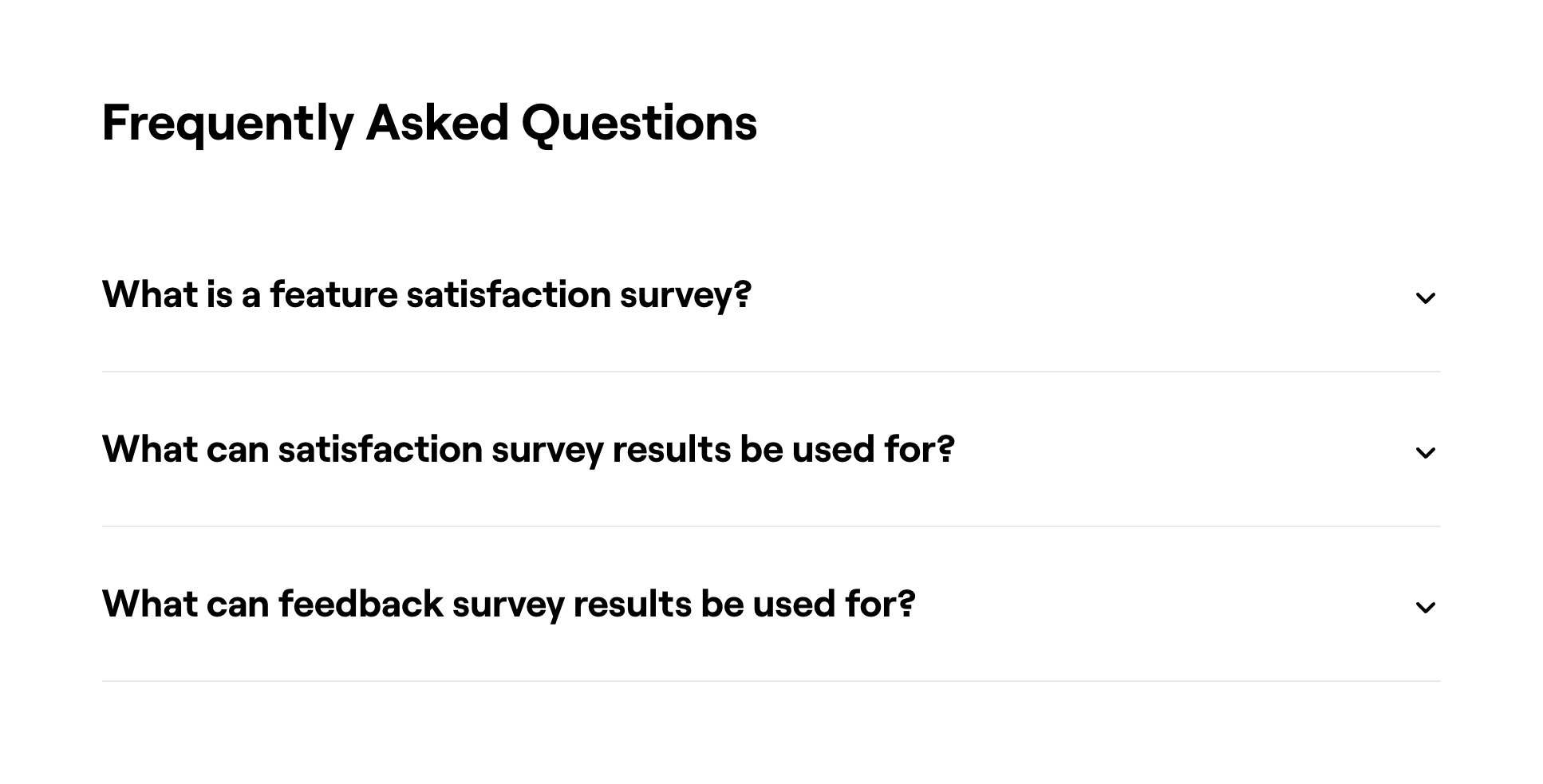Screen dimensions: 1543x784
Task: Click the divider line below the first question
Action: 771,372
